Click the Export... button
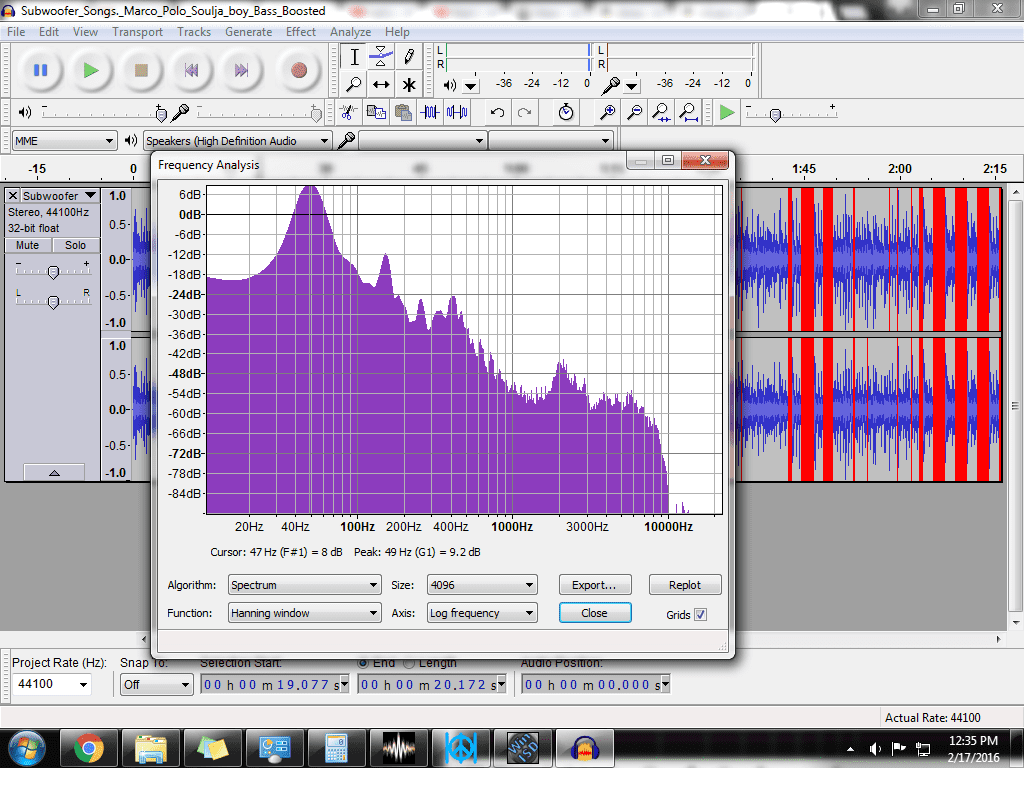The height and width of the screenshot is (802, 1024). (x=595, y=585)
